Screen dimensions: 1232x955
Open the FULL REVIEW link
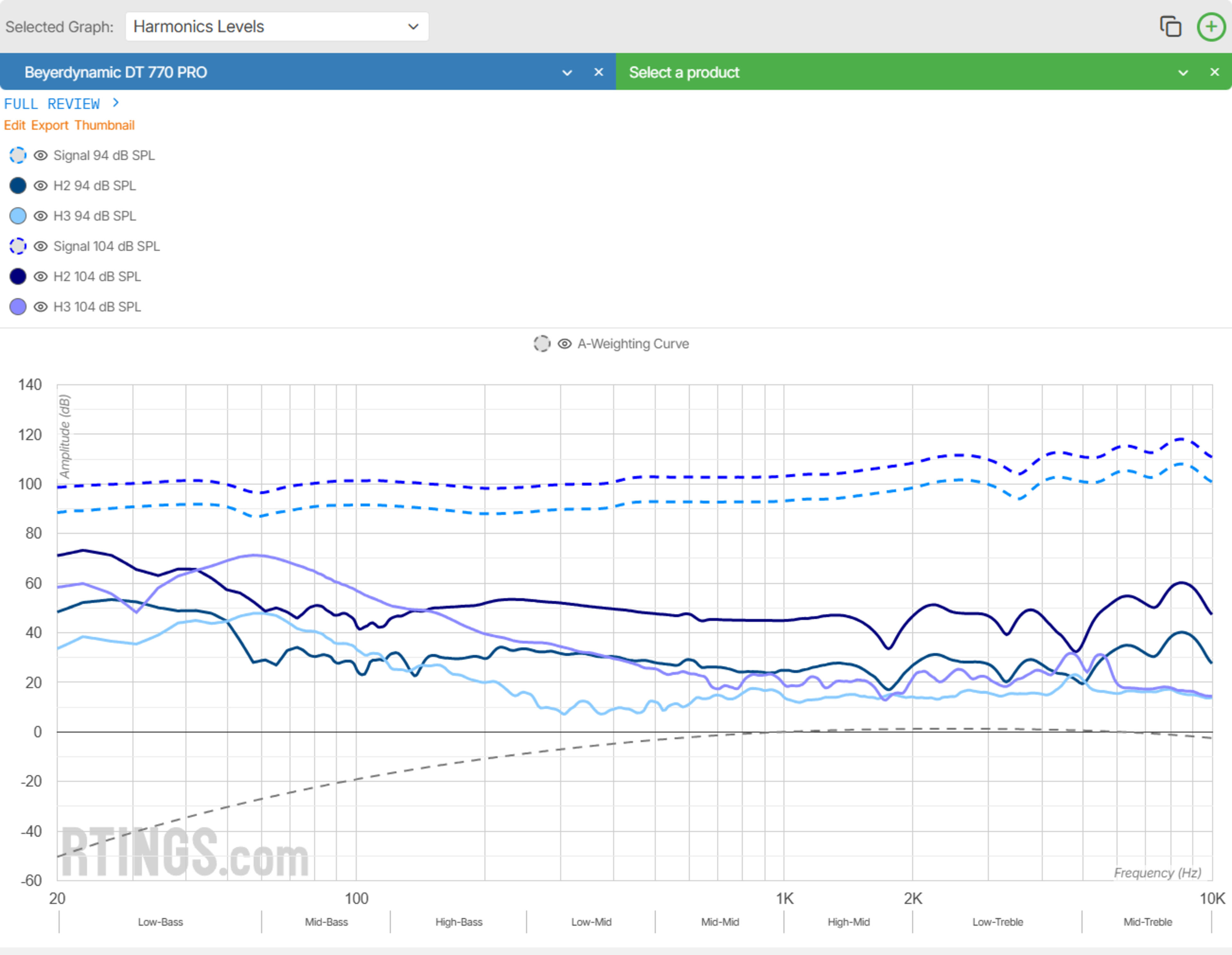[x=52, y=104]
